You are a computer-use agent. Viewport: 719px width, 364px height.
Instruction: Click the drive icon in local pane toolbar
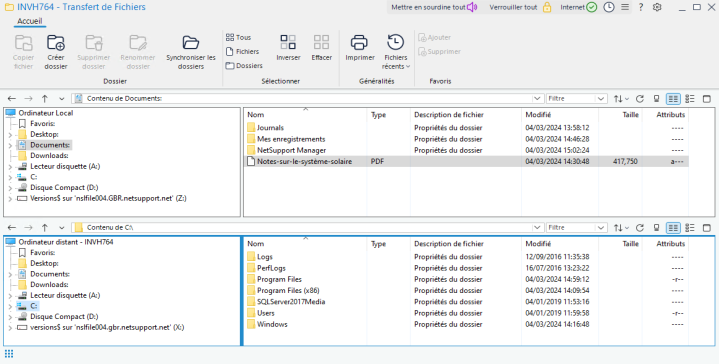[x=656, y=99]
